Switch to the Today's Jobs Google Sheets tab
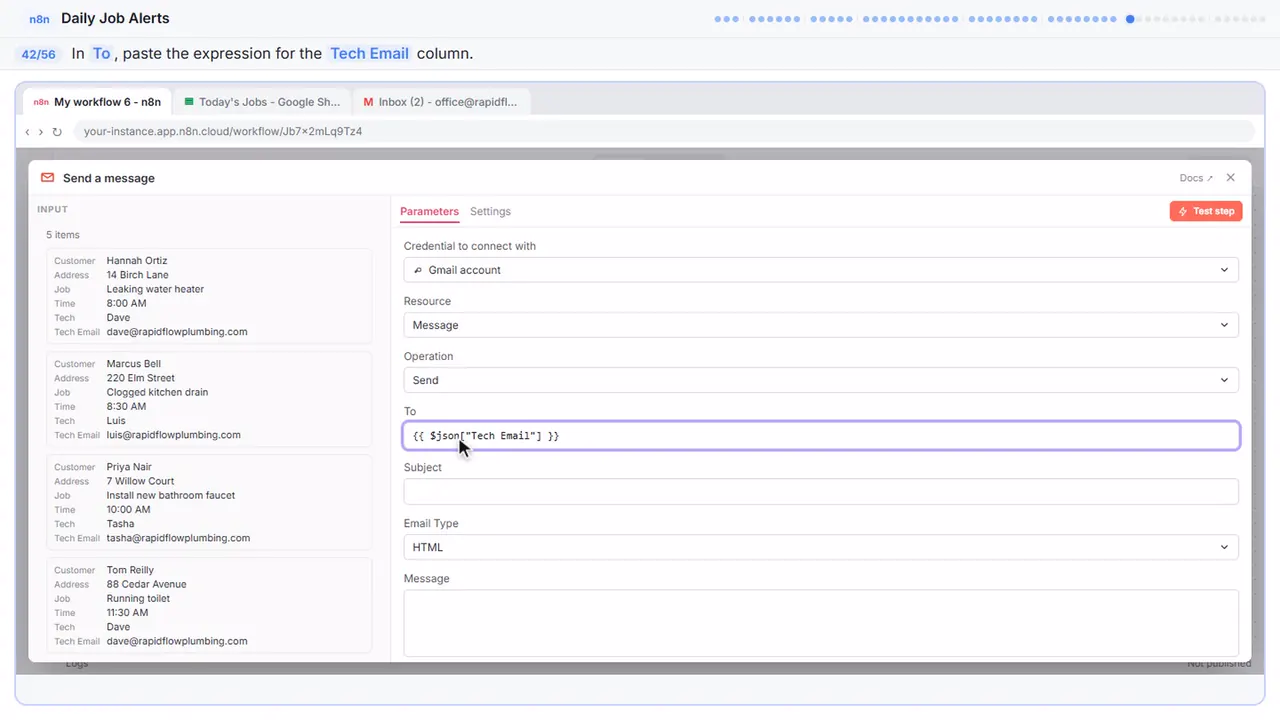The width and height of the screenshot is (1280, 720). tap(262, 102)
